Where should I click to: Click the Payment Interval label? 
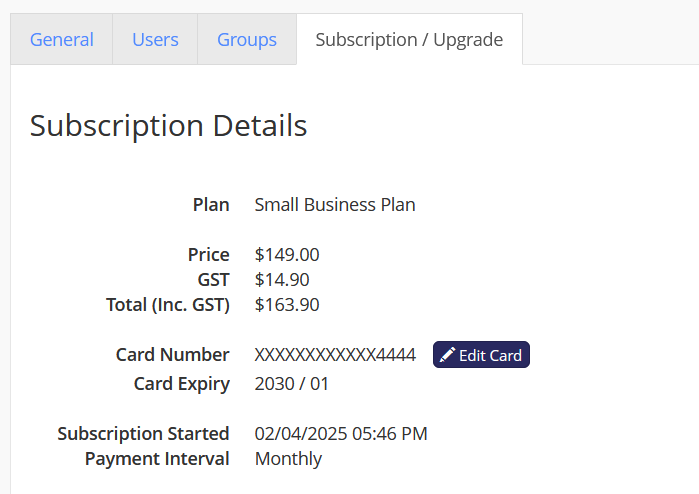157,459
